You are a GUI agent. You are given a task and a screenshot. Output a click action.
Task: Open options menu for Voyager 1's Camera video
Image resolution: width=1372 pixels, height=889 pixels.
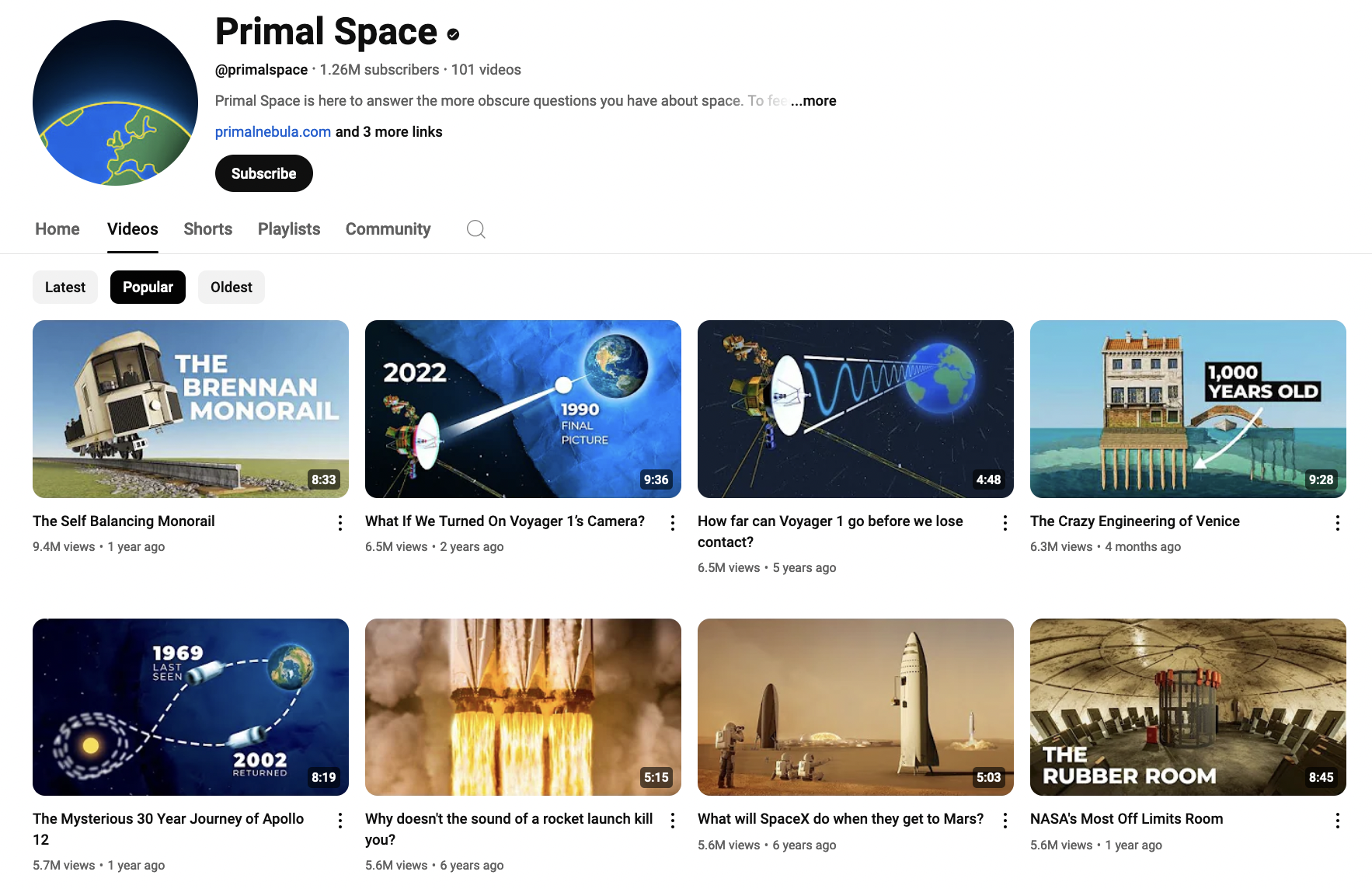(x=673, y=523)
